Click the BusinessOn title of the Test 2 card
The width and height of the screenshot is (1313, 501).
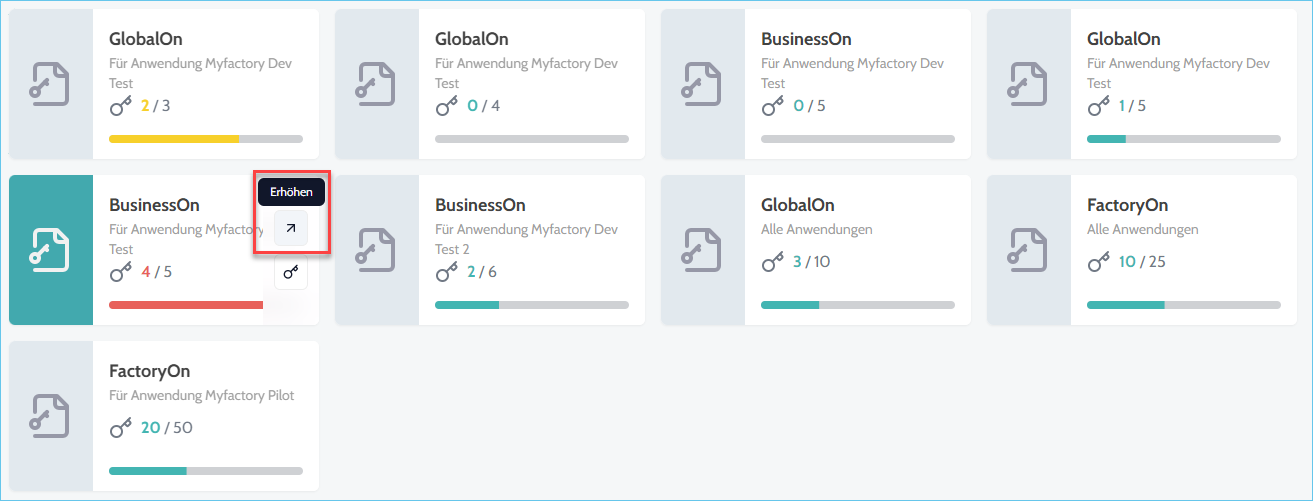pos(480,205)
